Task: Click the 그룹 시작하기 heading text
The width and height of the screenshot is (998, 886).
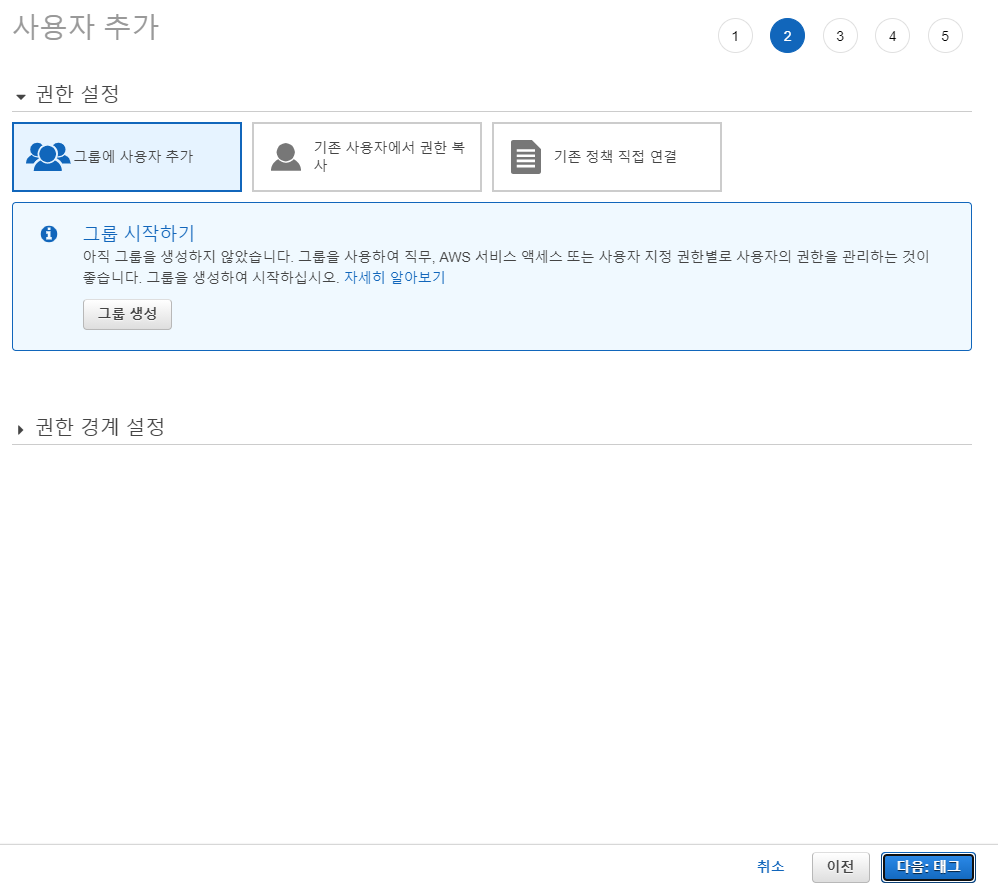Action: click(138, 234)
